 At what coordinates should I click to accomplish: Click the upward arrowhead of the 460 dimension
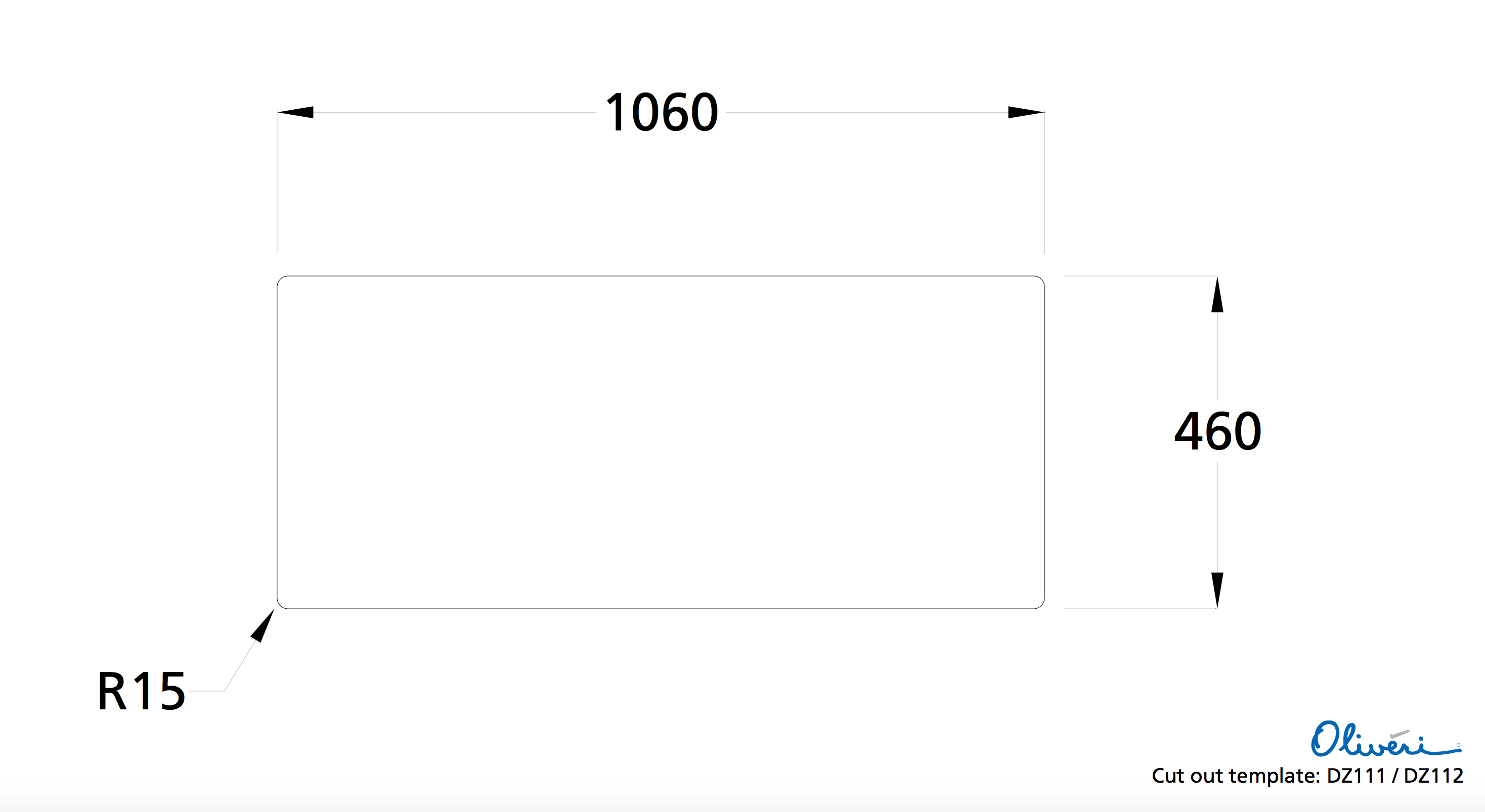point(1217,296)
